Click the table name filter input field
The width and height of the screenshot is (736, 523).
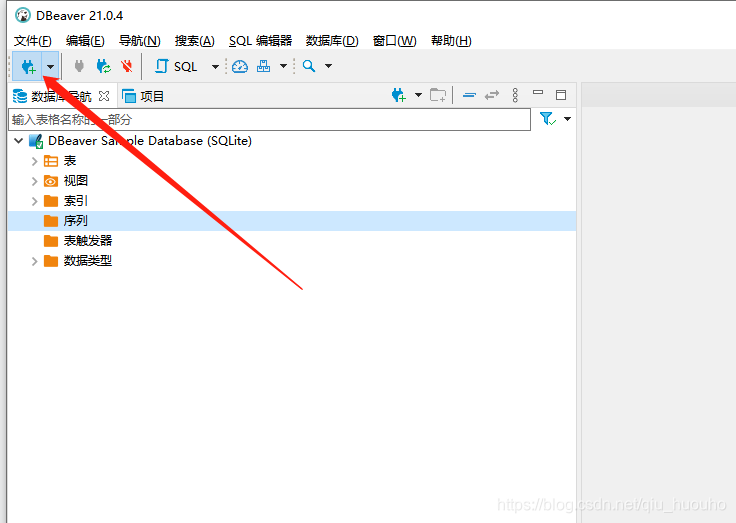269,119
